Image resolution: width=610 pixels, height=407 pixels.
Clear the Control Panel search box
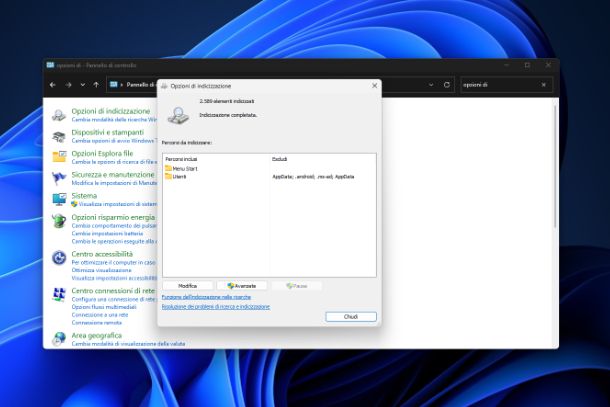(x=543, y=85)
